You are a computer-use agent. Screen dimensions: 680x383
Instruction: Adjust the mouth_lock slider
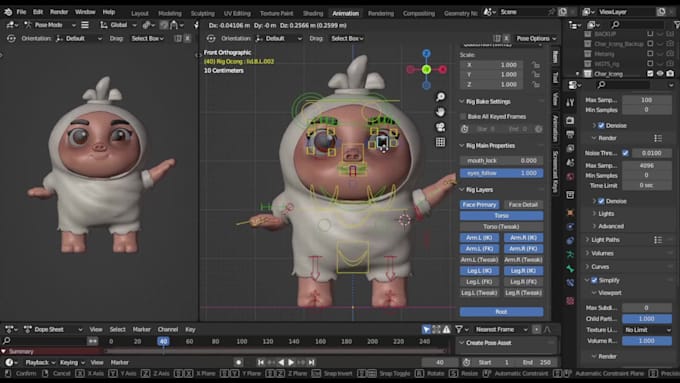501,161
